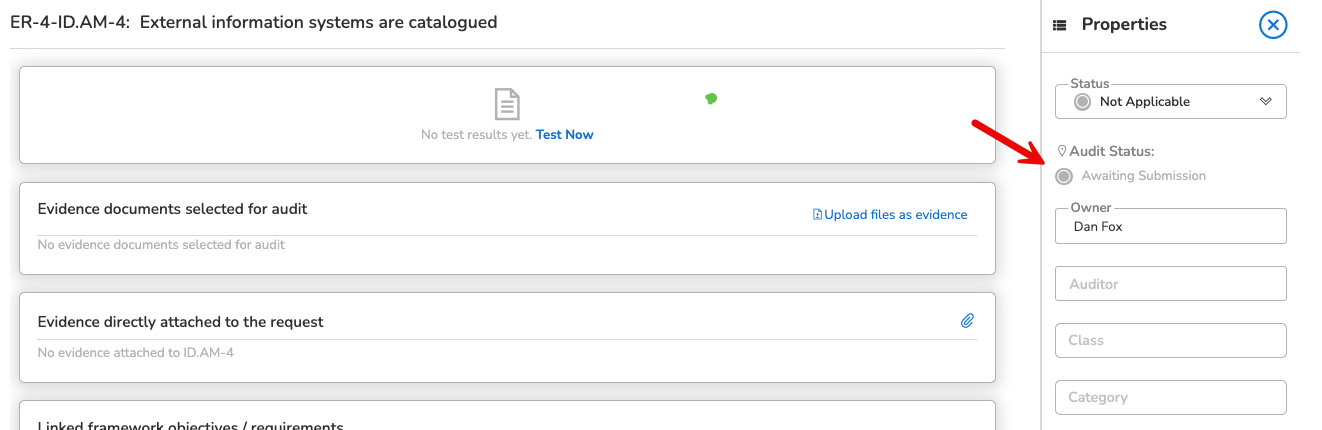This screenshot has height=430, width=1322.
Task: Click the Linked framework objectives section heading
Action: point(190,424)
